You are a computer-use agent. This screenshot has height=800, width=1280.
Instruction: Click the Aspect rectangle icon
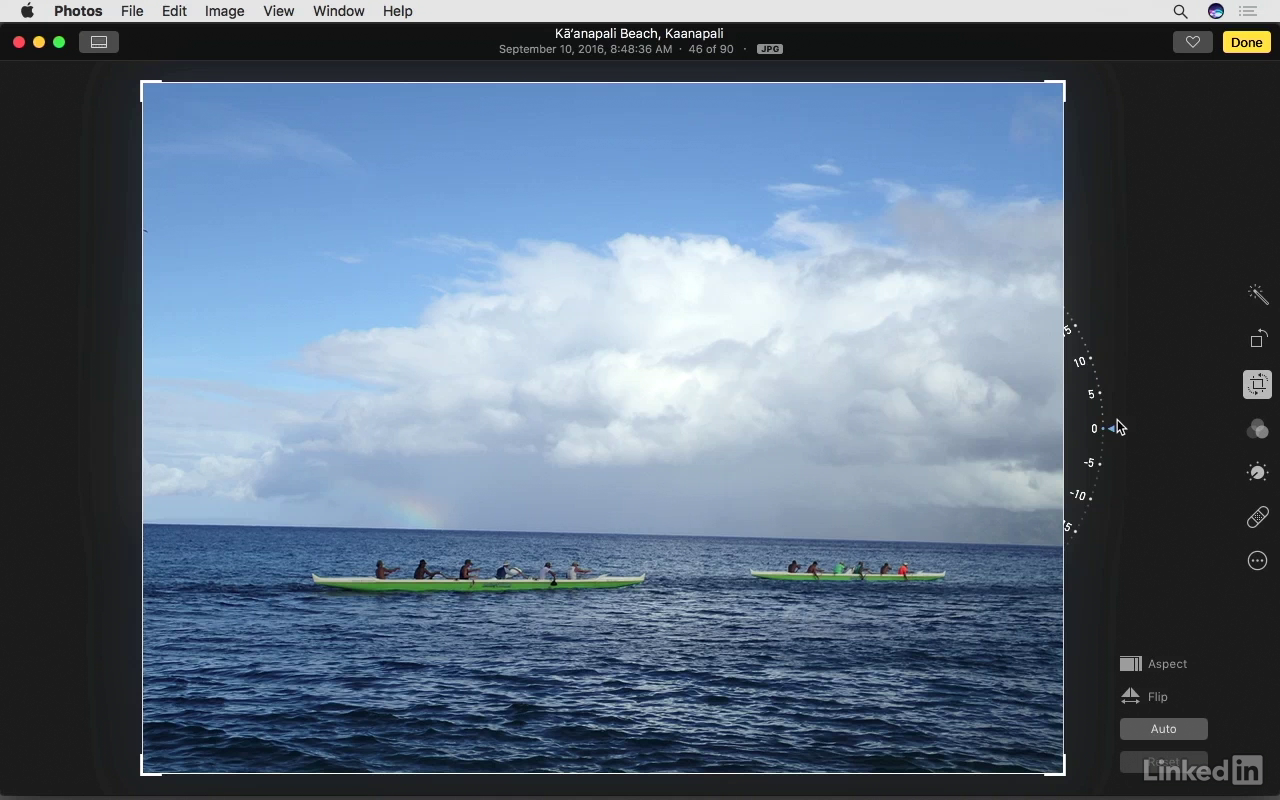pyautogui.click(x=1131, y=664)
